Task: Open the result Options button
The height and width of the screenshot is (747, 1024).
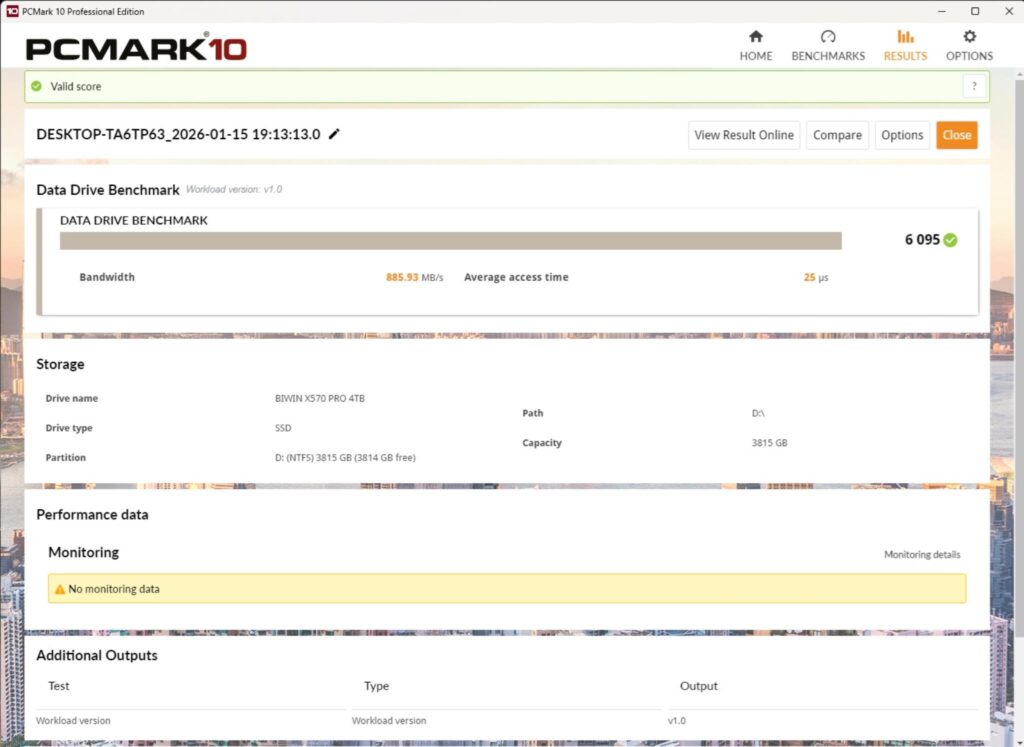Action: (902, 135)
